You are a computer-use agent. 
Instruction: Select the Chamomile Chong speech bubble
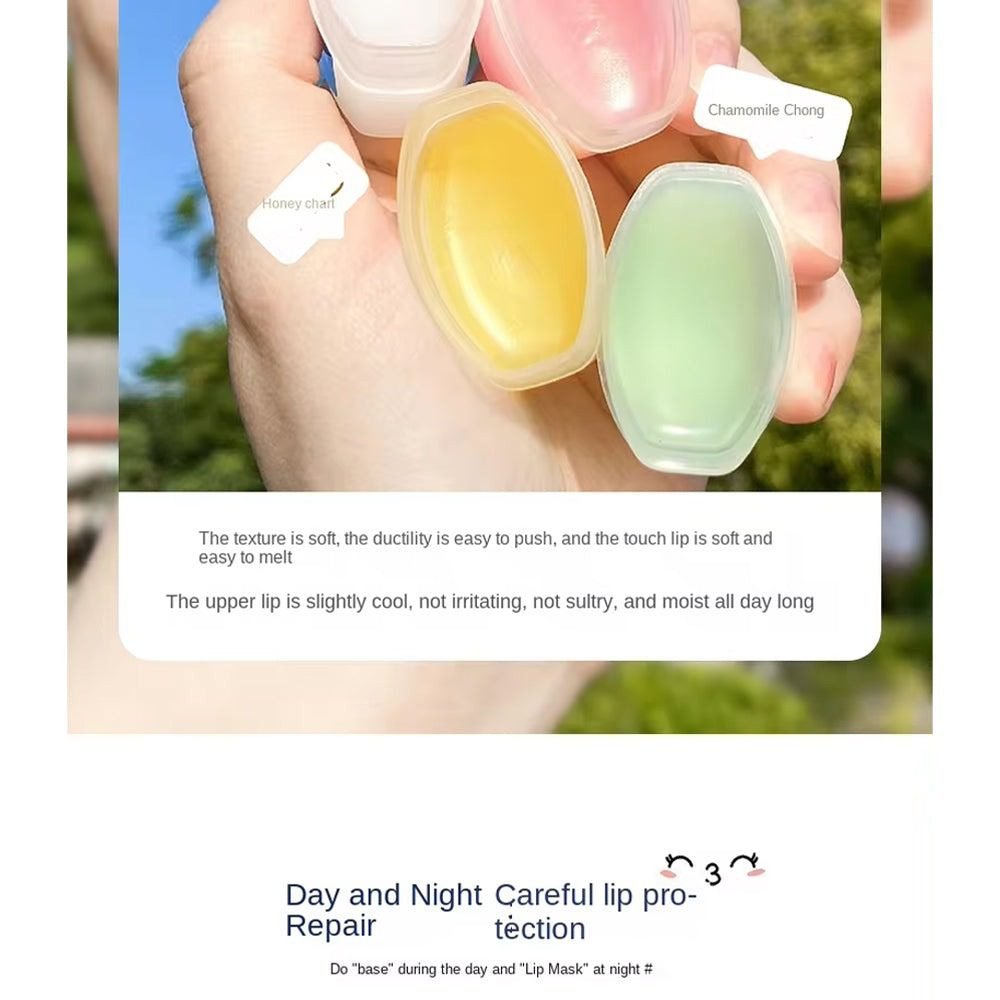tap(772, 113)
